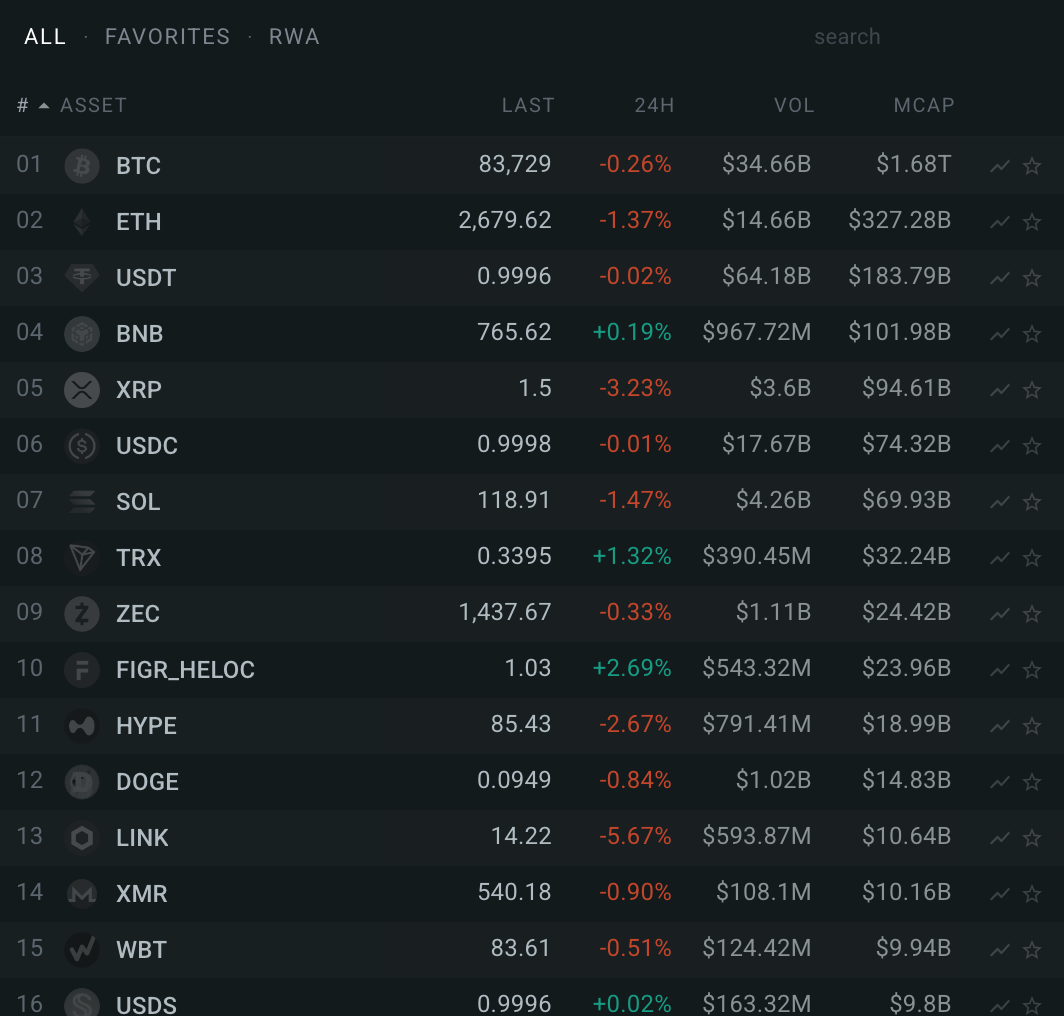Sort by ASSET column header

tap(94, 105)
